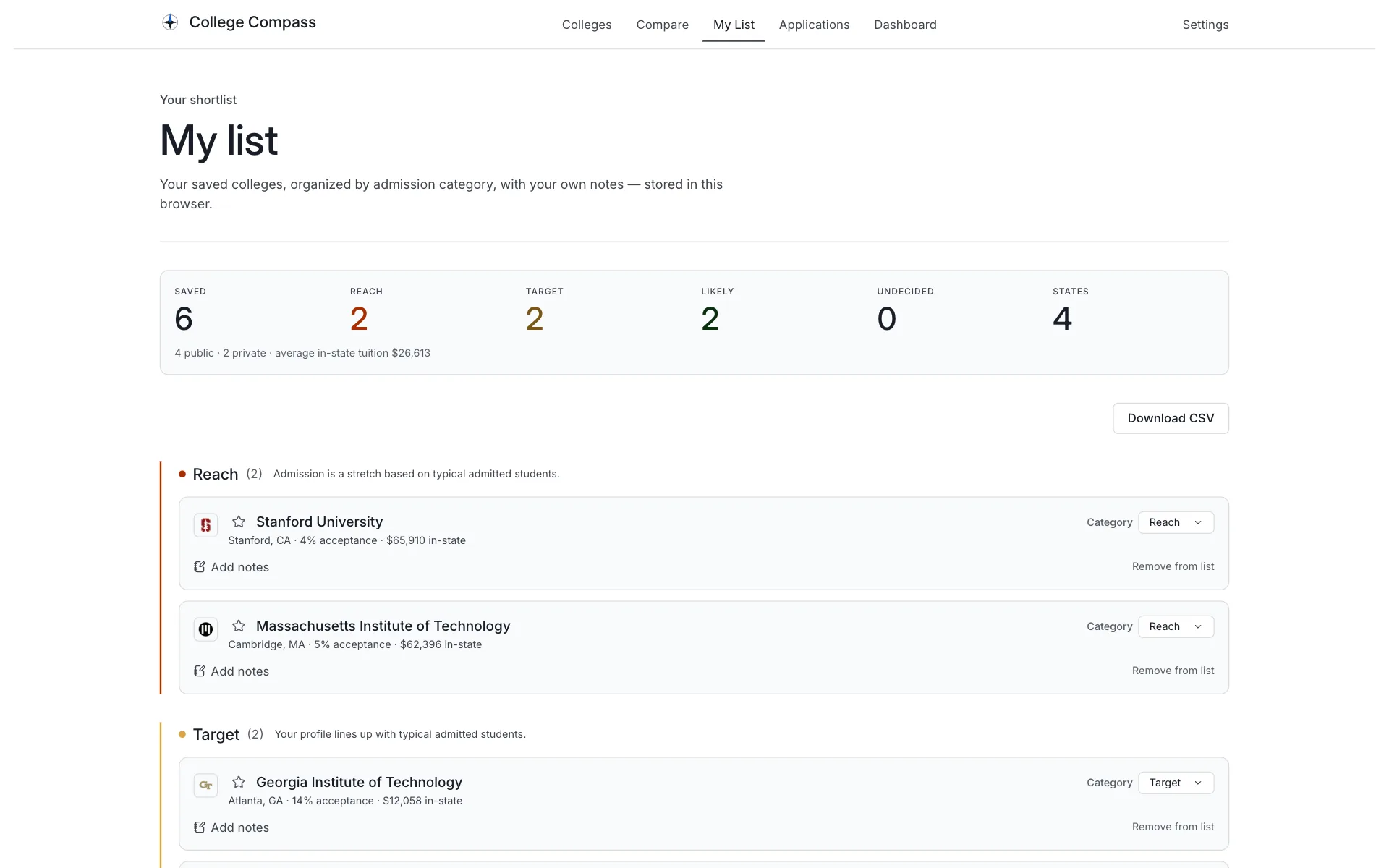Add notes for Massachusetts Institute of Technology

(231, 671)
